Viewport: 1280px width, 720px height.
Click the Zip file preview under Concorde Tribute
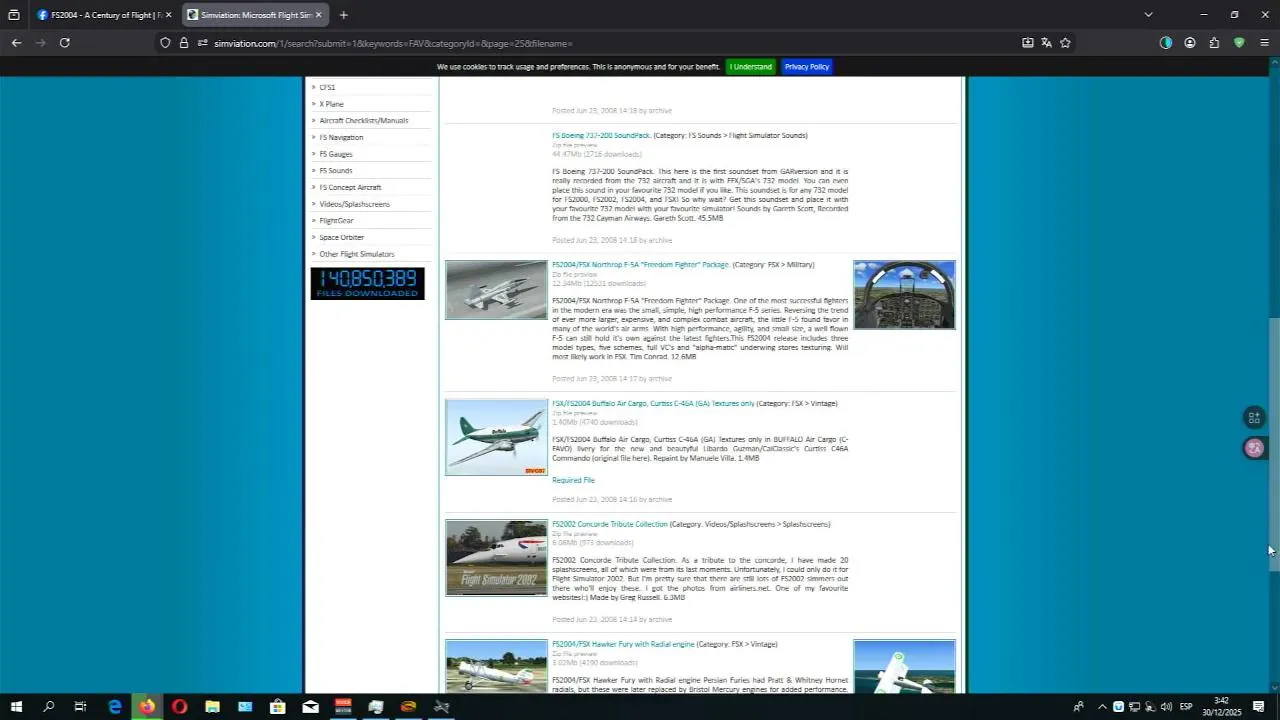pos(574,534)
